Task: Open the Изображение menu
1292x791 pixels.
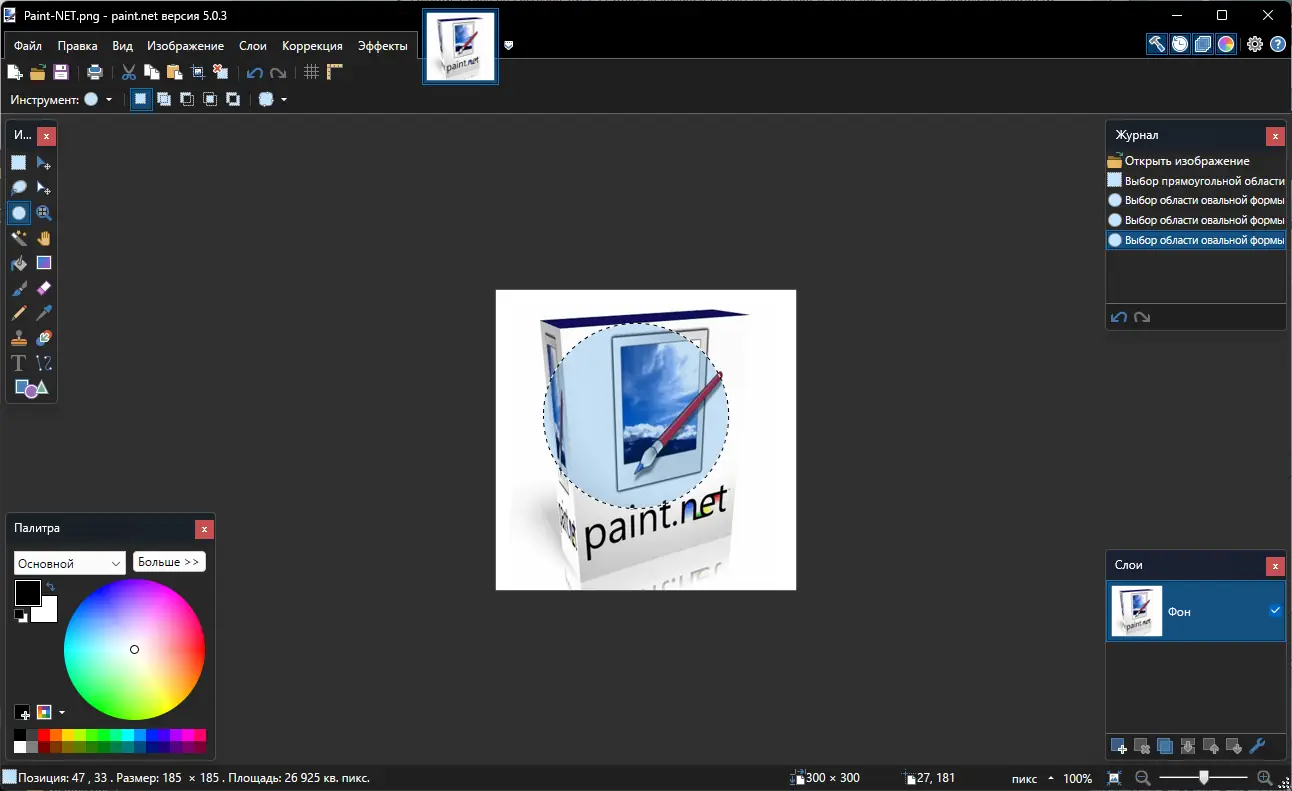Action: [x=186, y=46]
